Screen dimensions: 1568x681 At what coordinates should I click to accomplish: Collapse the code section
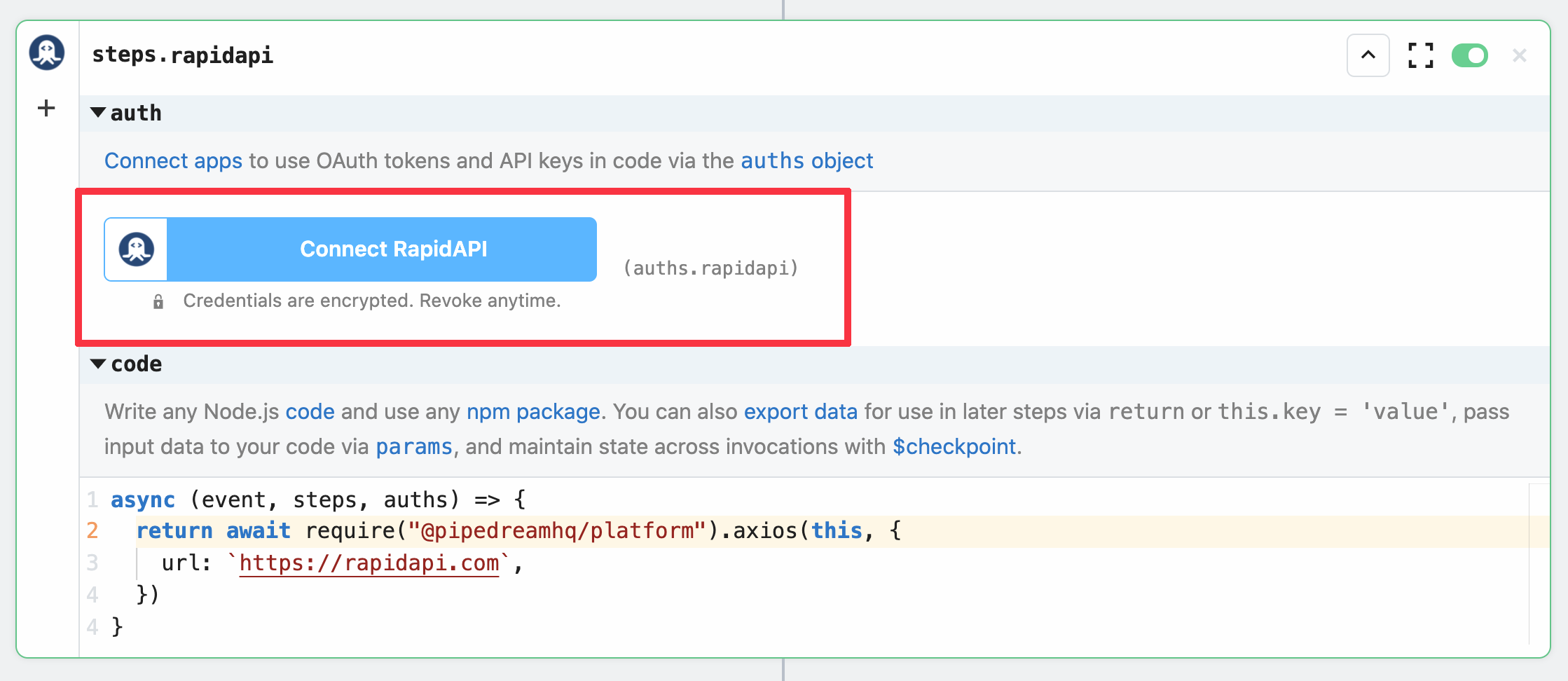pos(98,364)
